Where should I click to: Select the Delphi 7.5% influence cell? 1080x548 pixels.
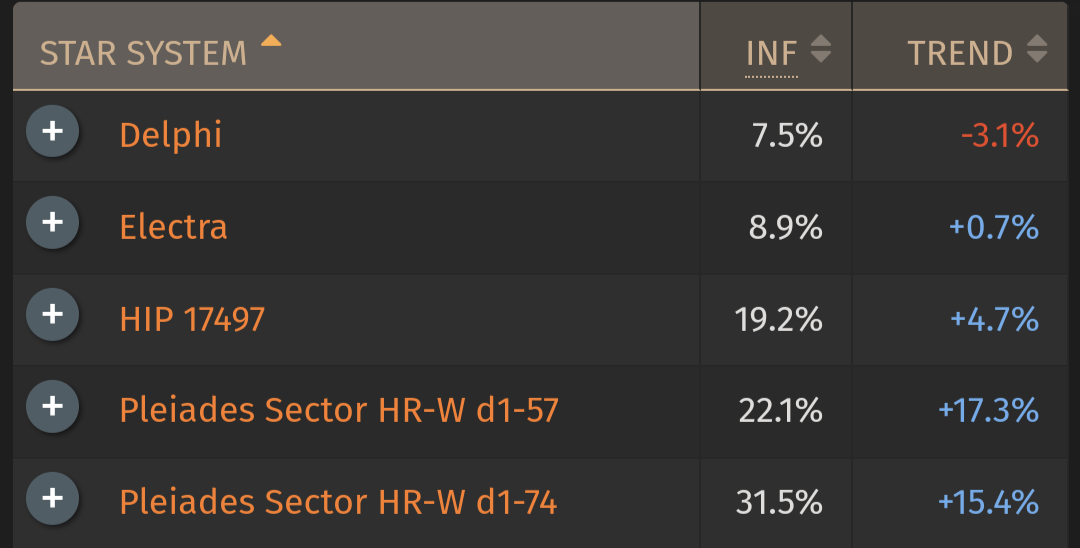pyautogui.click(x=776, y=136)
